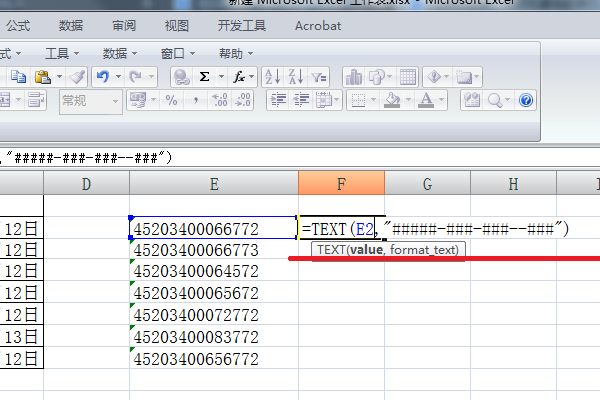
Task: Open the 公式 ribbon tab
Action: (x=18, y=26)
